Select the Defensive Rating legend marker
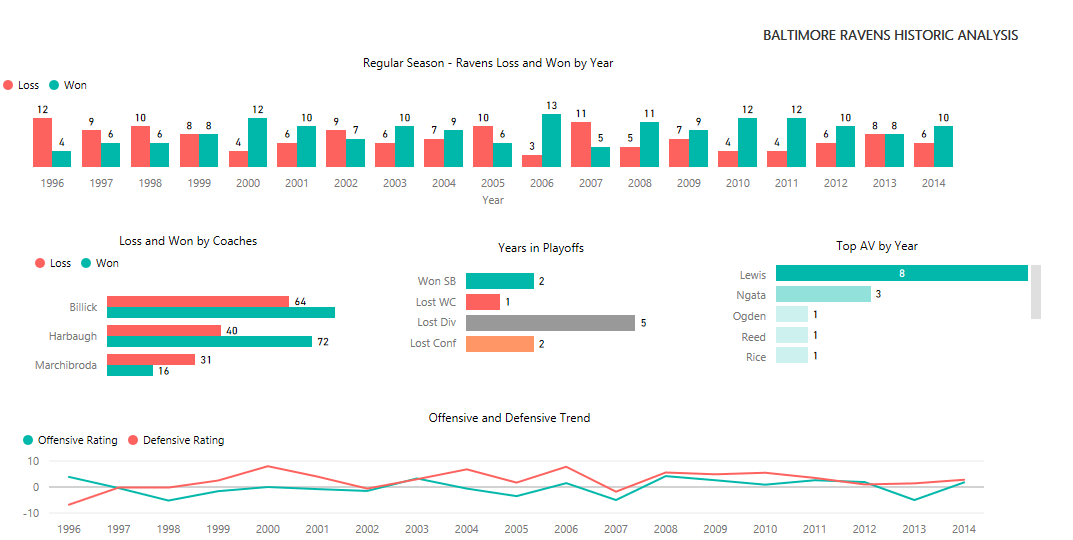The image size is (1073, 540). 133,440
